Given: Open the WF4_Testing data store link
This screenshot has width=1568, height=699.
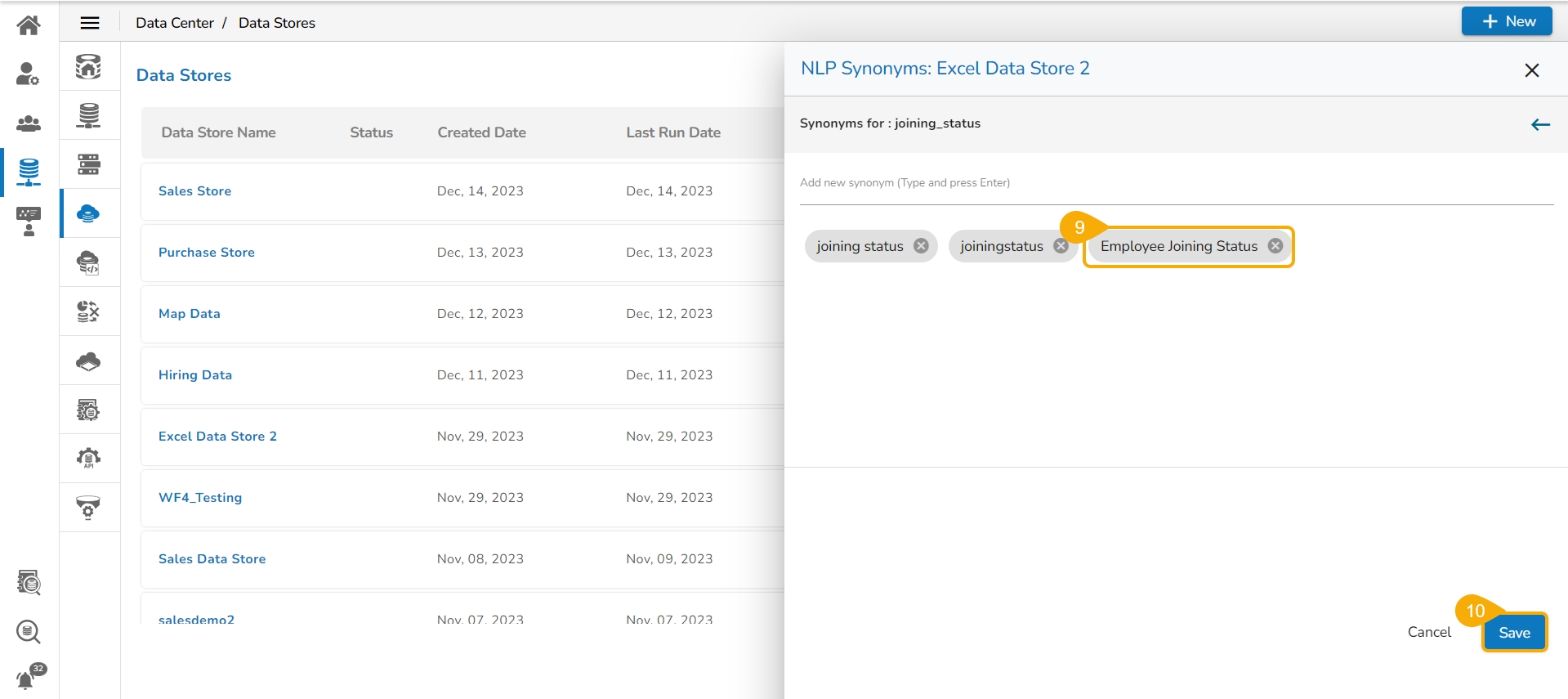Looking at the screenshot, I should [x=200, y=498].
